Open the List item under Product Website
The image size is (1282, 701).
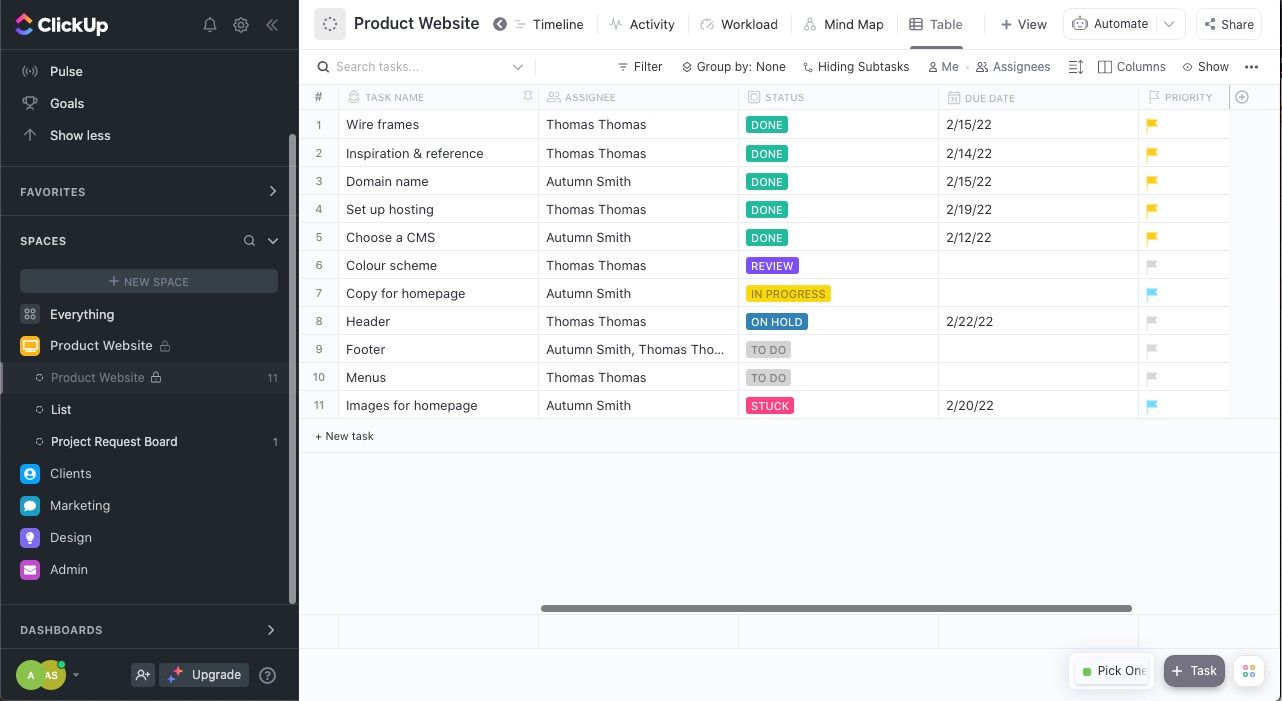click(61, 409)
